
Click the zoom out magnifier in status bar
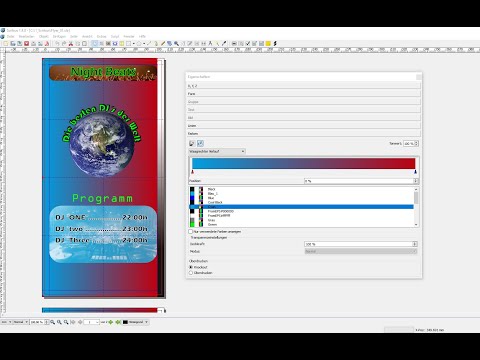(x=52, y=322)
